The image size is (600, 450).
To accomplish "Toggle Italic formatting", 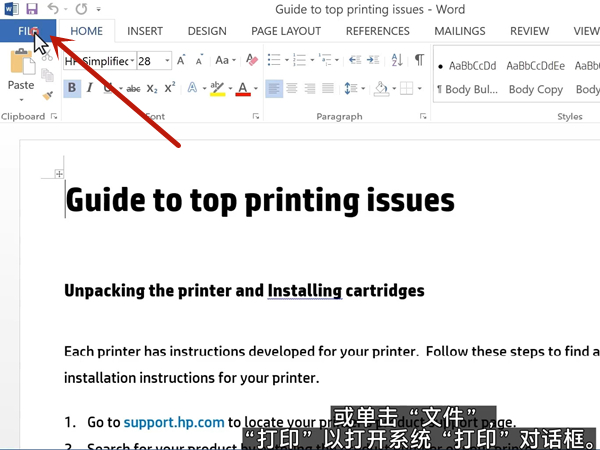I will (x=90, y=89).
